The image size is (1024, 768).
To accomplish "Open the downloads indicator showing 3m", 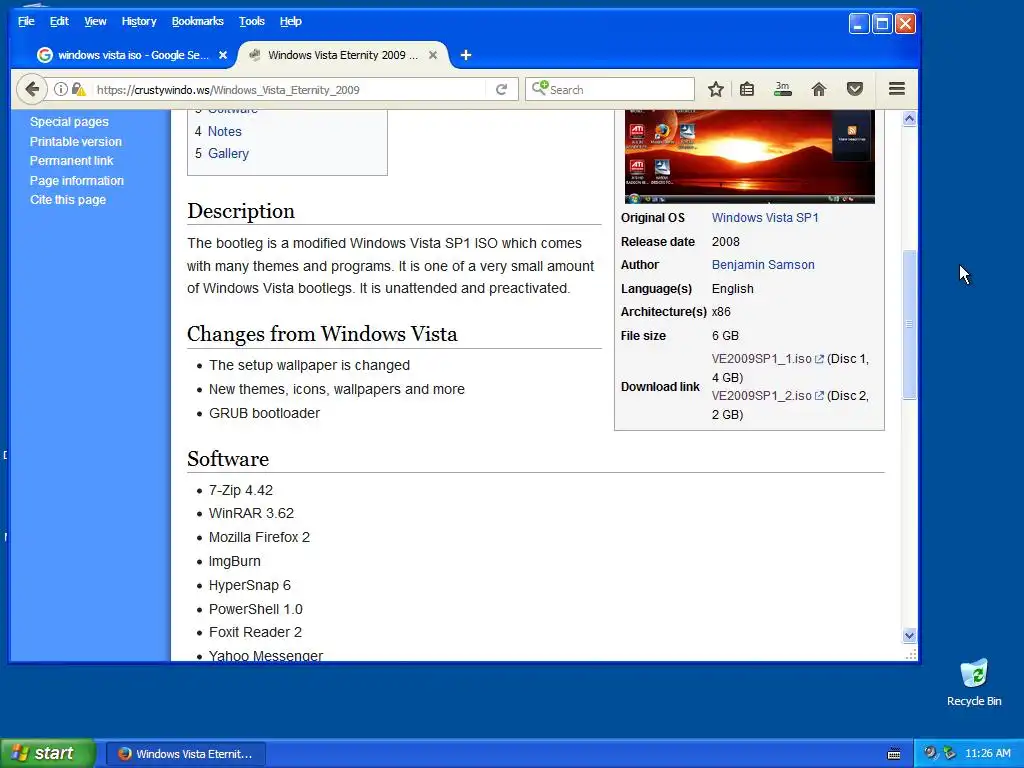I will click(x=782, y=89).
